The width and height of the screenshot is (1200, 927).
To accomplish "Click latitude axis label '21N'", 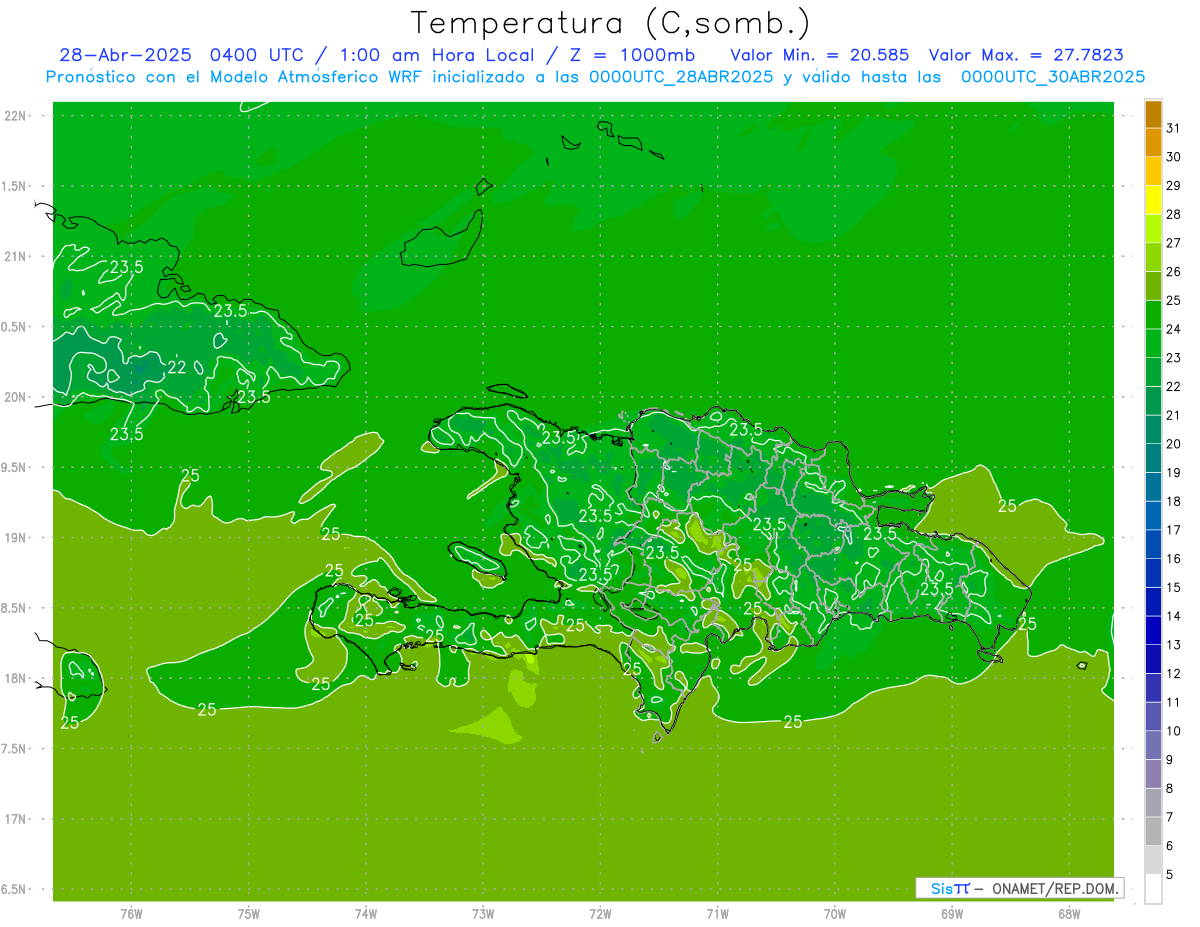I will click(x=16, y=257).
